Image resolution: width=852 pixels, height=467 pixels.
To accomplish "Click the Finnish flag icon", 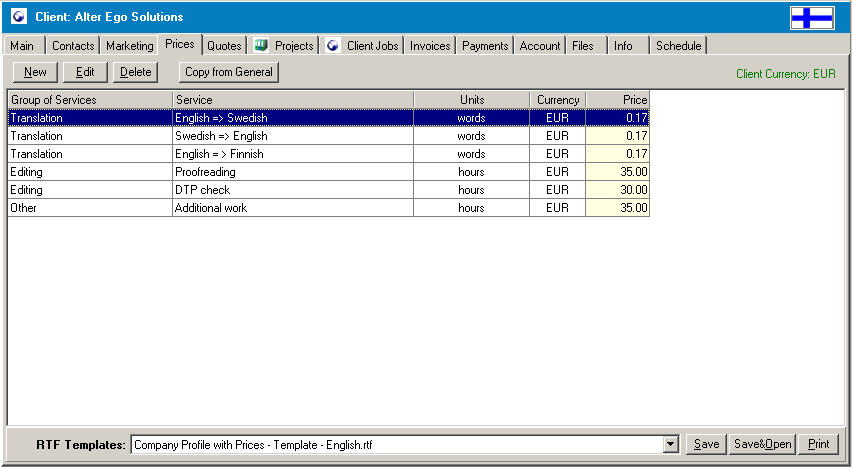I will pos(812,18).
